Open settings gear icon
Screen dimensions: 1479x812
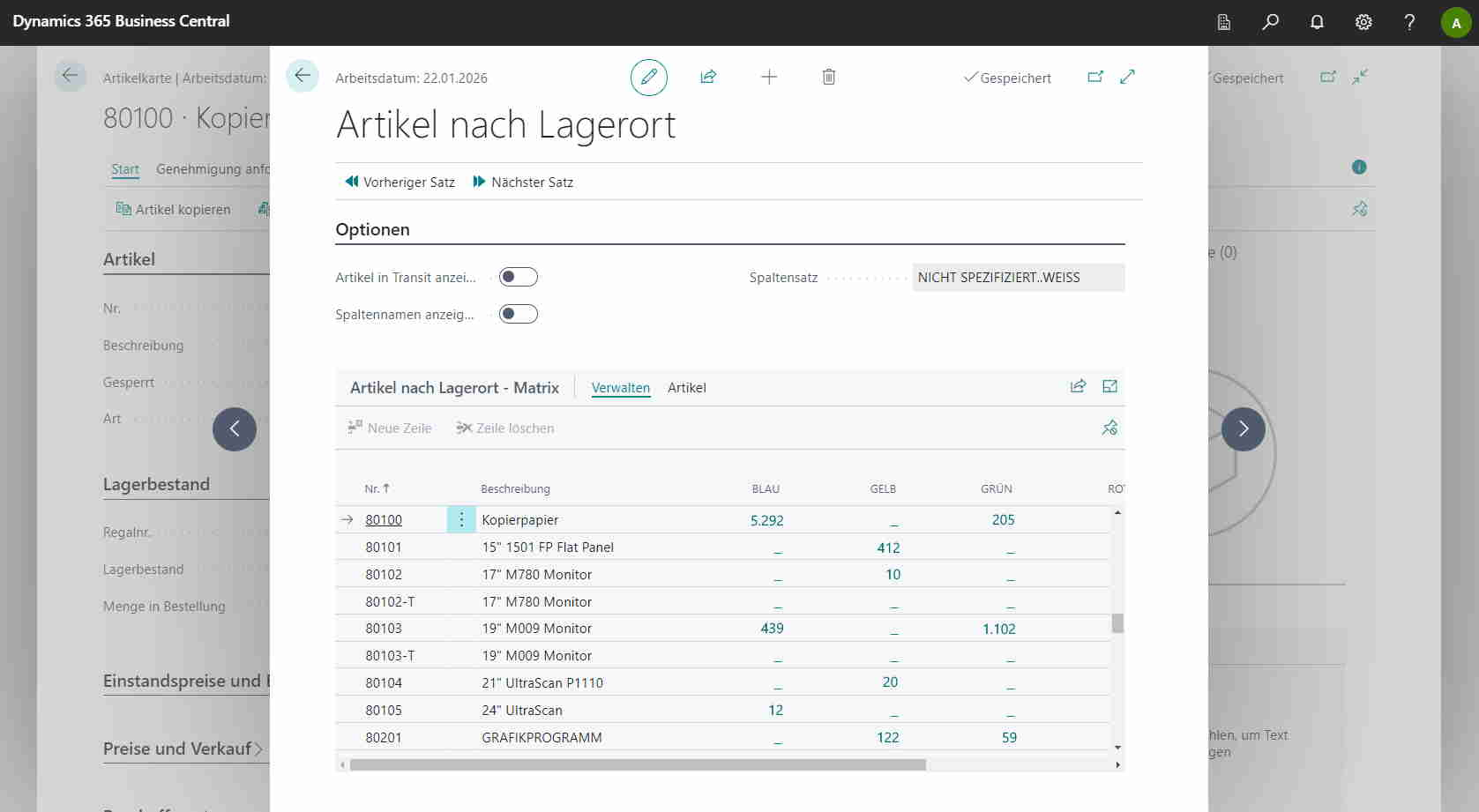(x=1363, y=22)
